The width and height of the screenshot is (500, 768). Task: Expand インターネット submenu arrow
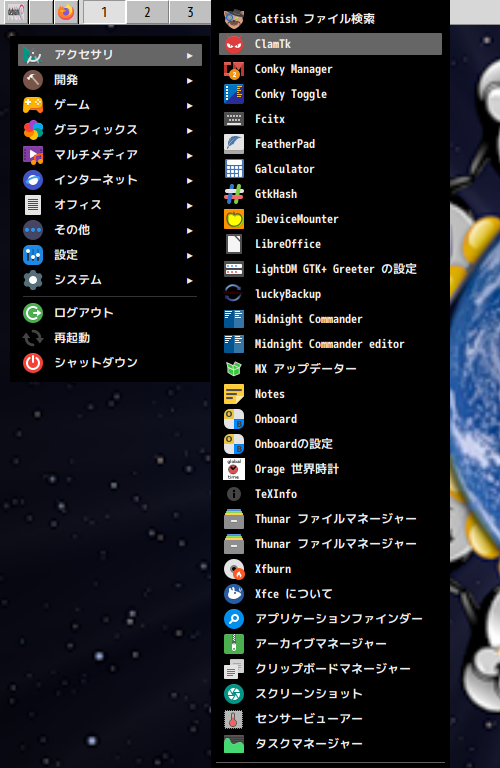[190, 180]
